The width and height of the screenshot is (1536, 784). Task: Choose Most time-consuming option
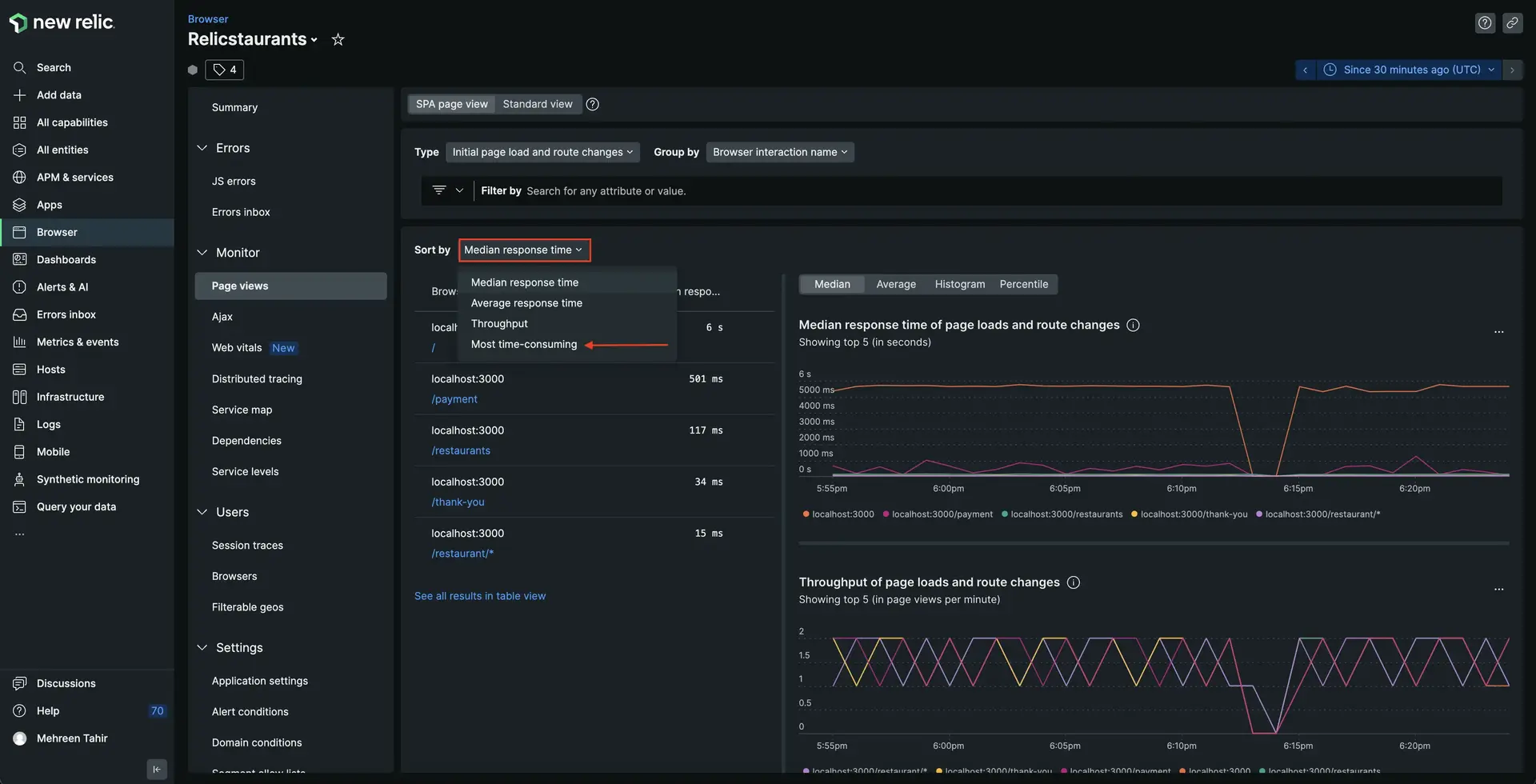click(x=524, y=345)
